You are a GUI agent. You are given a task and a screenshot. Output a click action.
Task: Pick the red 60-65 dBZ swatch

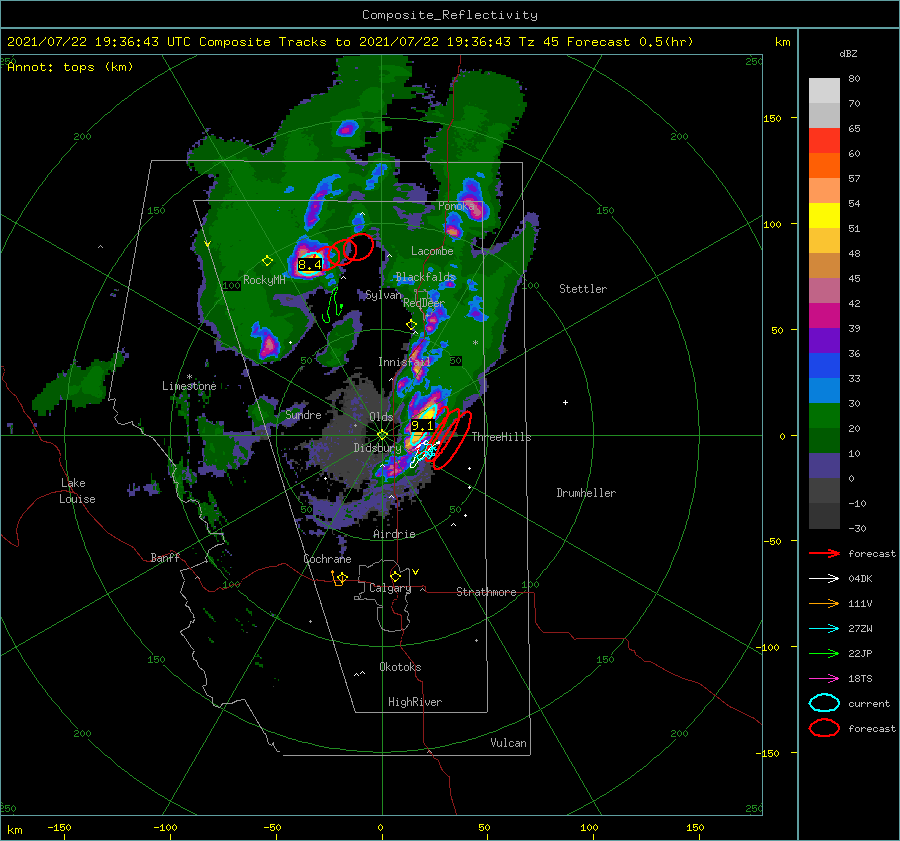point(824,141)
